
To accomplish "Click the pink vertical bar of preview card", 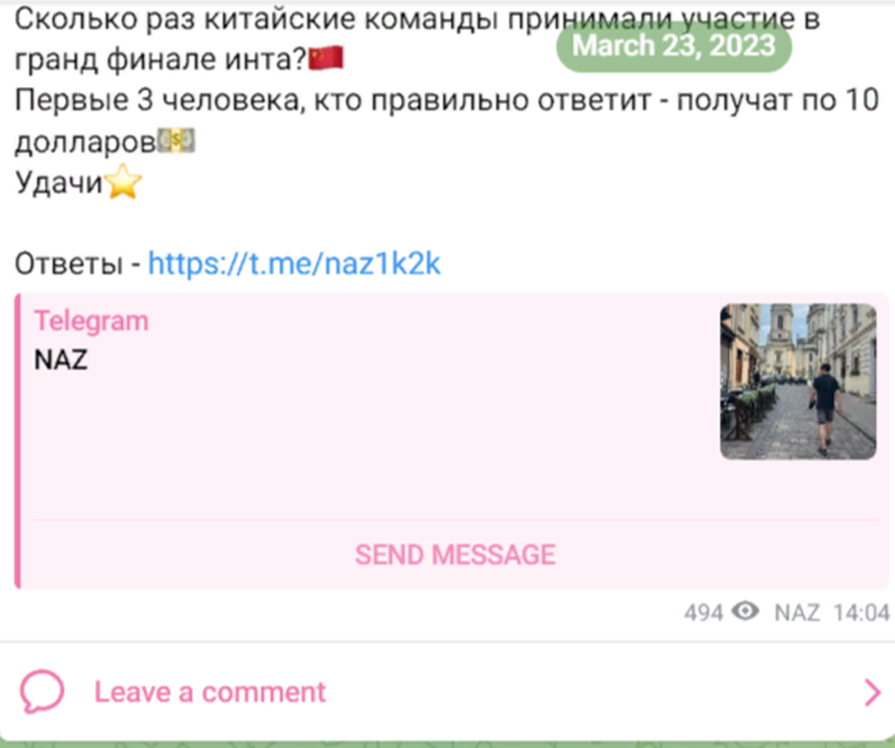I will tap(18, 440).
